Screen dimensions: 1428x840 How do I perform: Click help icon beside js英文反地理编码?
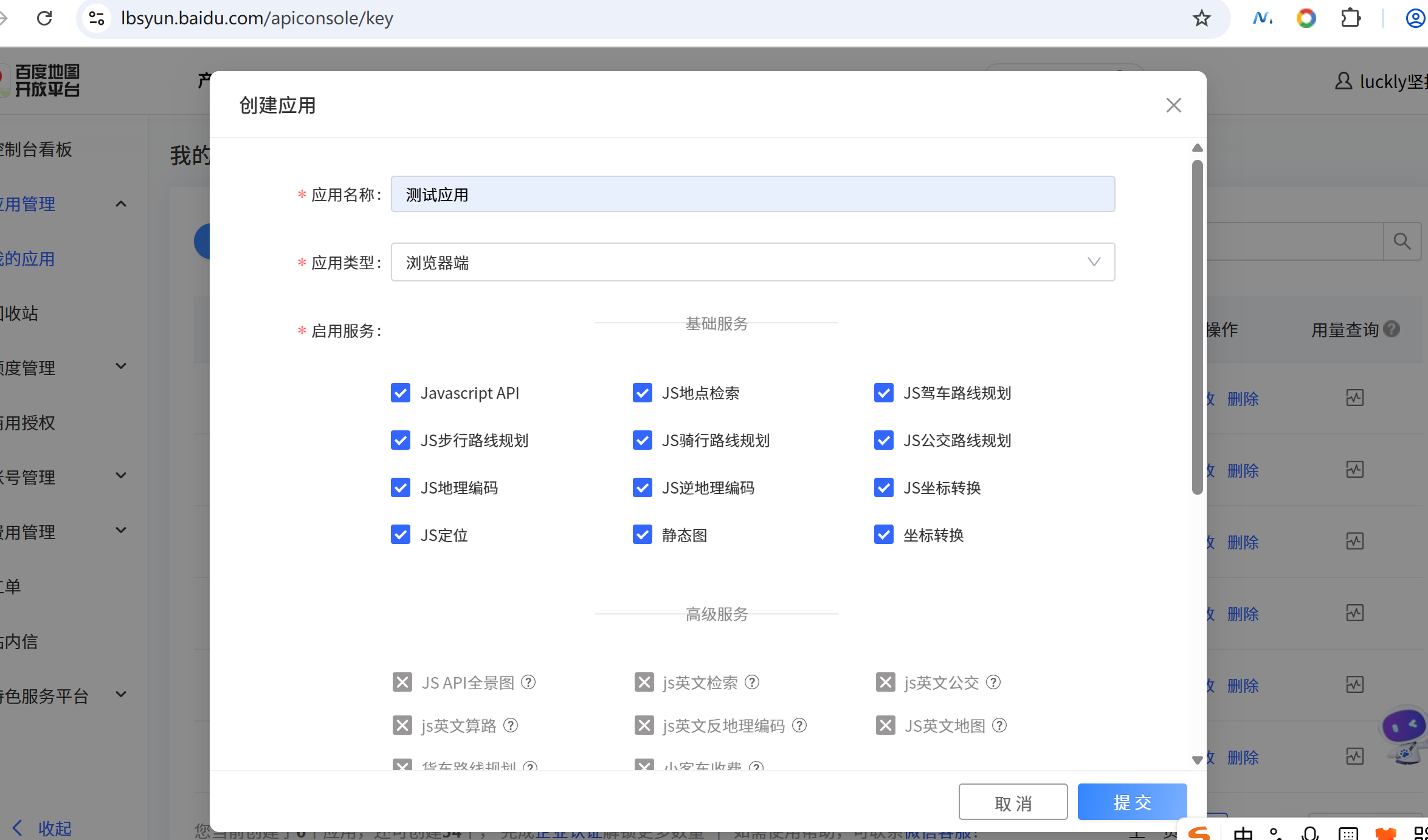[800, 725]
